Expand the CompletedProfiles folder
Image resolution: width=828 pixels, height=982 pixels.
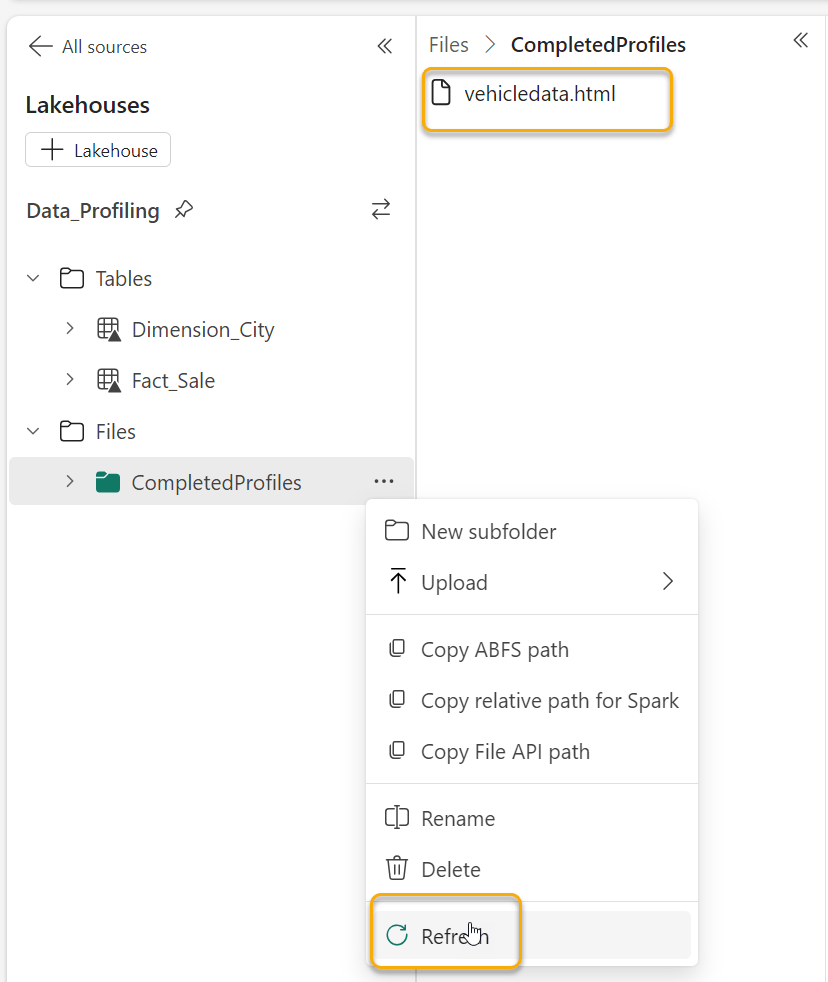pos(69,482)
